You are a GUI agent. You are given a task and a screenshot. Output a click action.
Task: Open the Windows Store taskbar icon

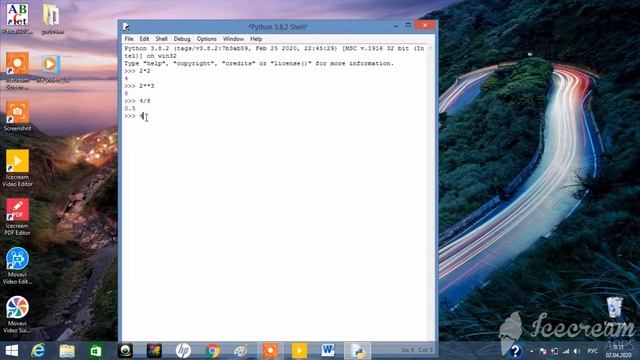(96, 351)
